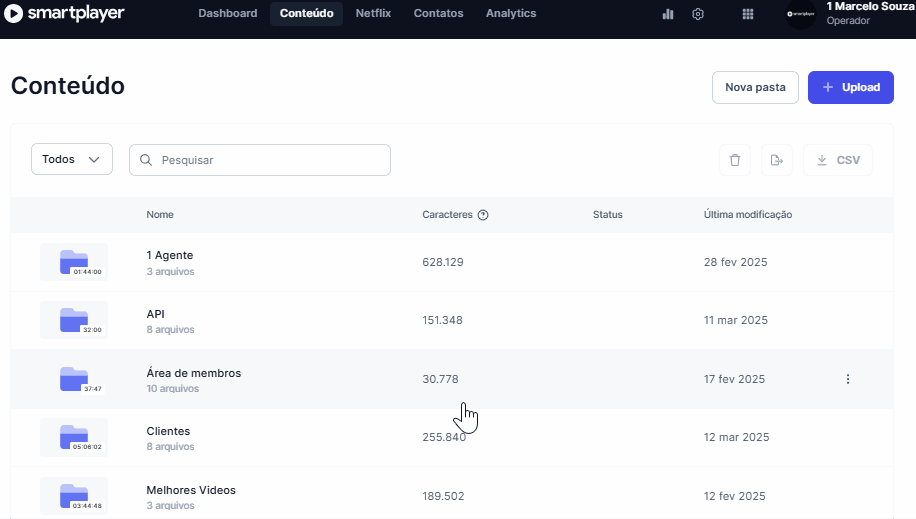Open the bar chart statistics icon
916x519 pixels.
point(668,14)
